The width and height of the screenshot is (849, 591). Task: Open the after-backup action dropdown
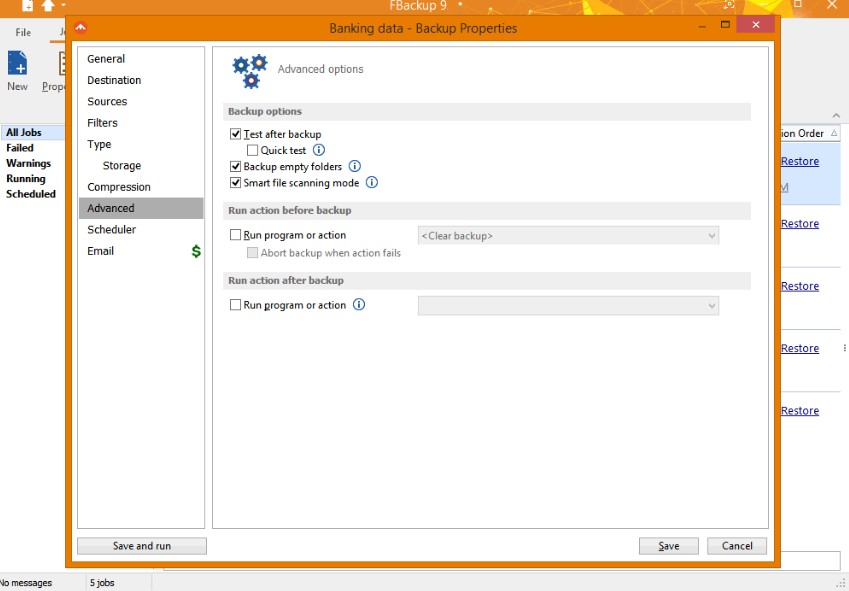tap(711, 305)
